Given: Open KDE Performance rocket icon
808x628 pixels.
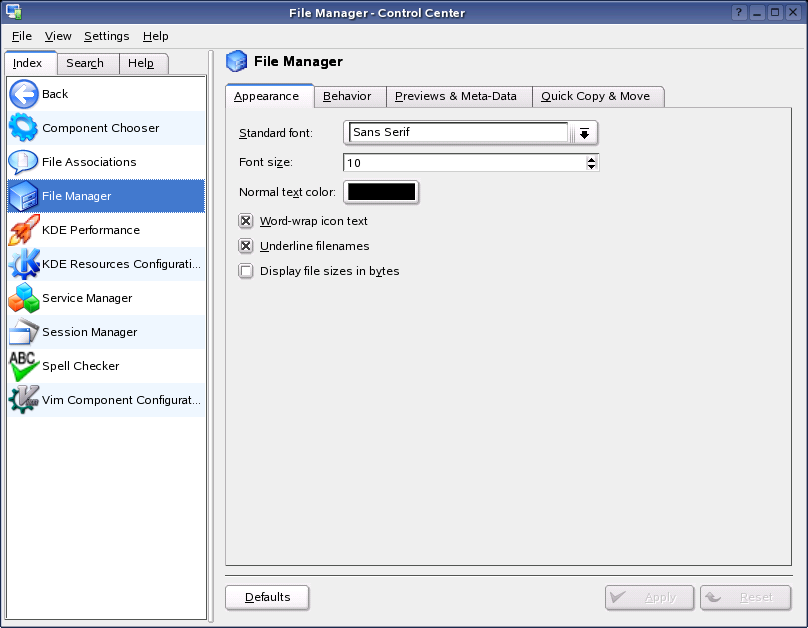Looking at the screenshot, I should coord(24,230).
